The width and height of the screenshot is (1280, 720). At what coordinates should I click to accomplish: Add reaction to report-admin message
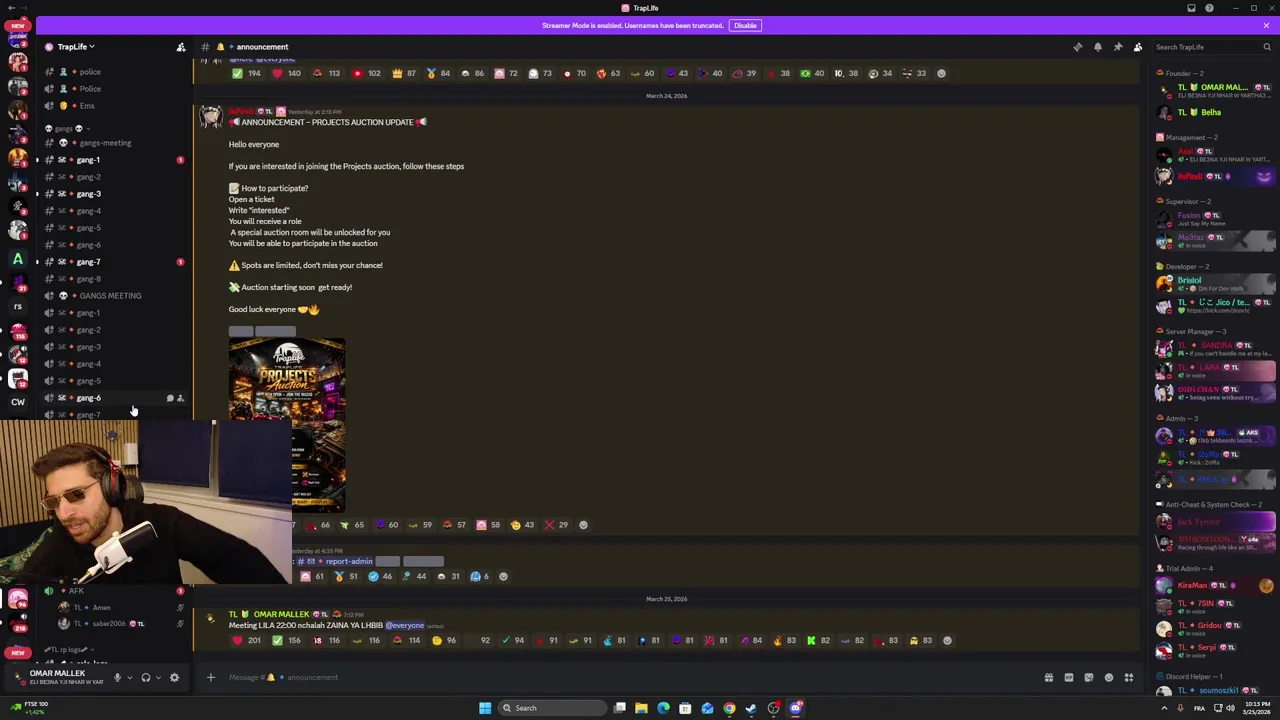(503, 576)
